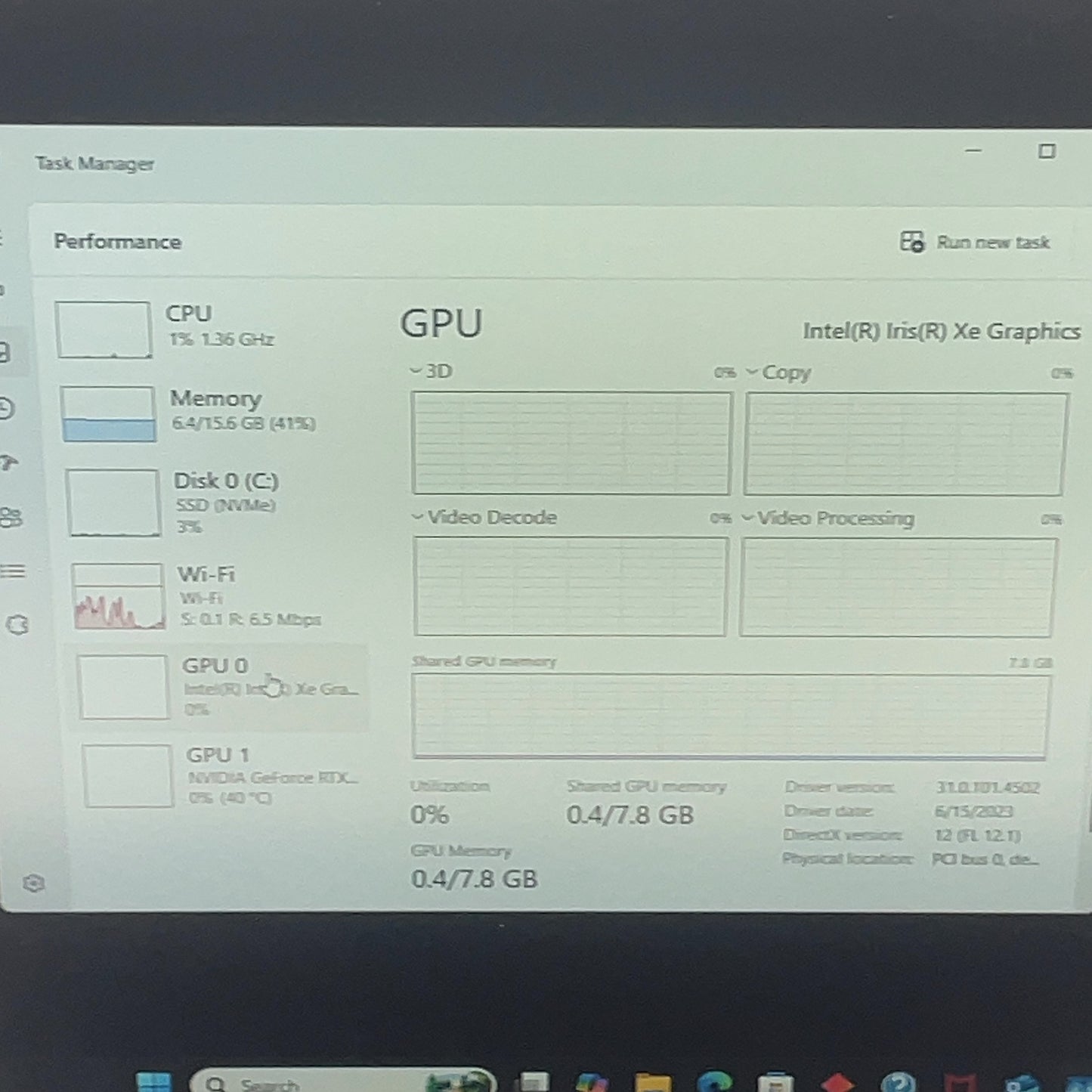The width and height of the screenshot is (1092, 1092).
Task: Click the GPU heading text
Action: (441, 323)
